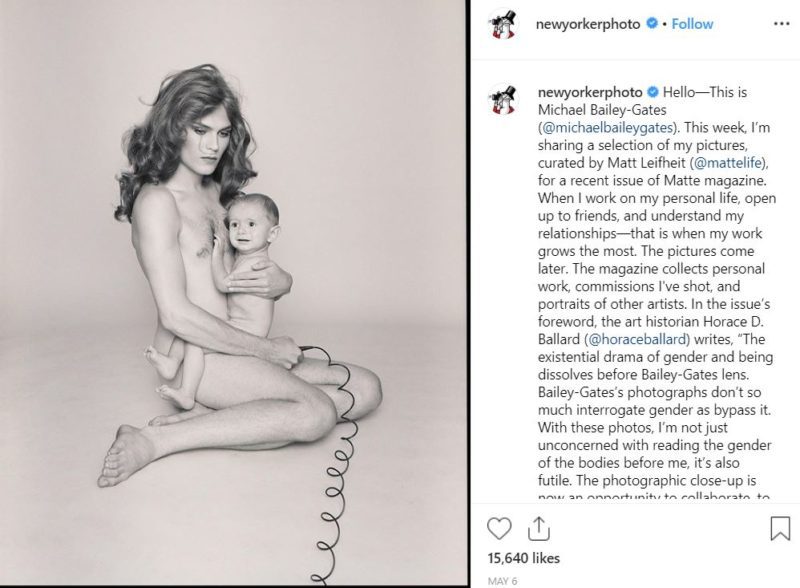
Task: Click the black-and-white portrait photo
Action: [234, 294]
